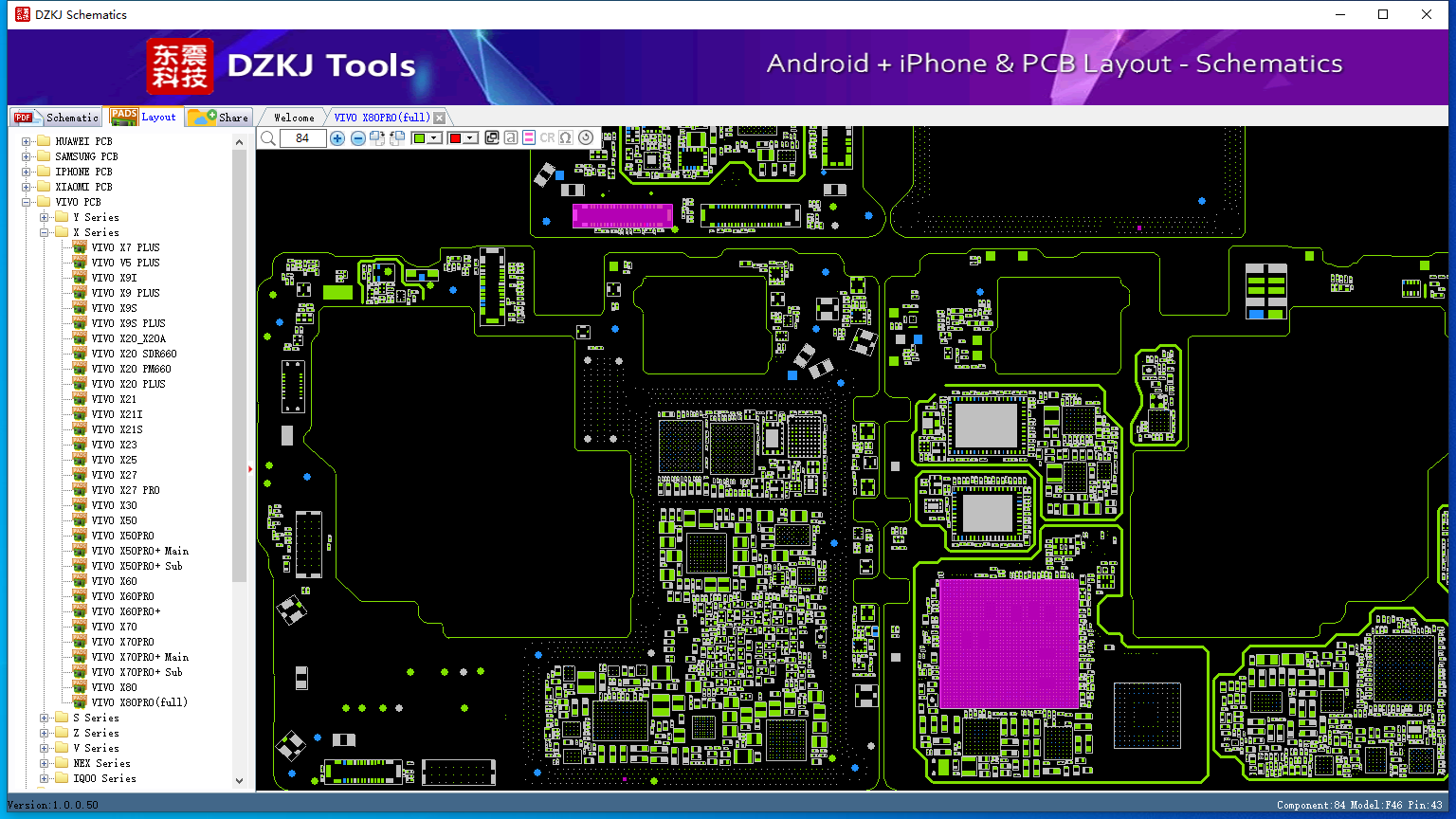Open the Share tab
1456x819 pixels.
tap(218, 118)
